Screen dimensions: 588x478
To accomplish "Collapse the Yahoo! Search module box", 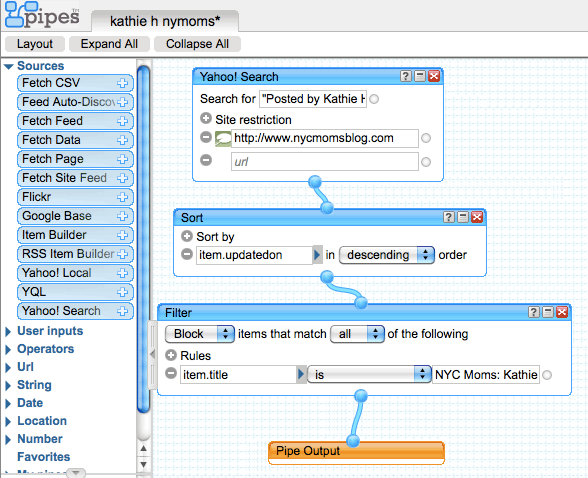I will click(420, 76).
